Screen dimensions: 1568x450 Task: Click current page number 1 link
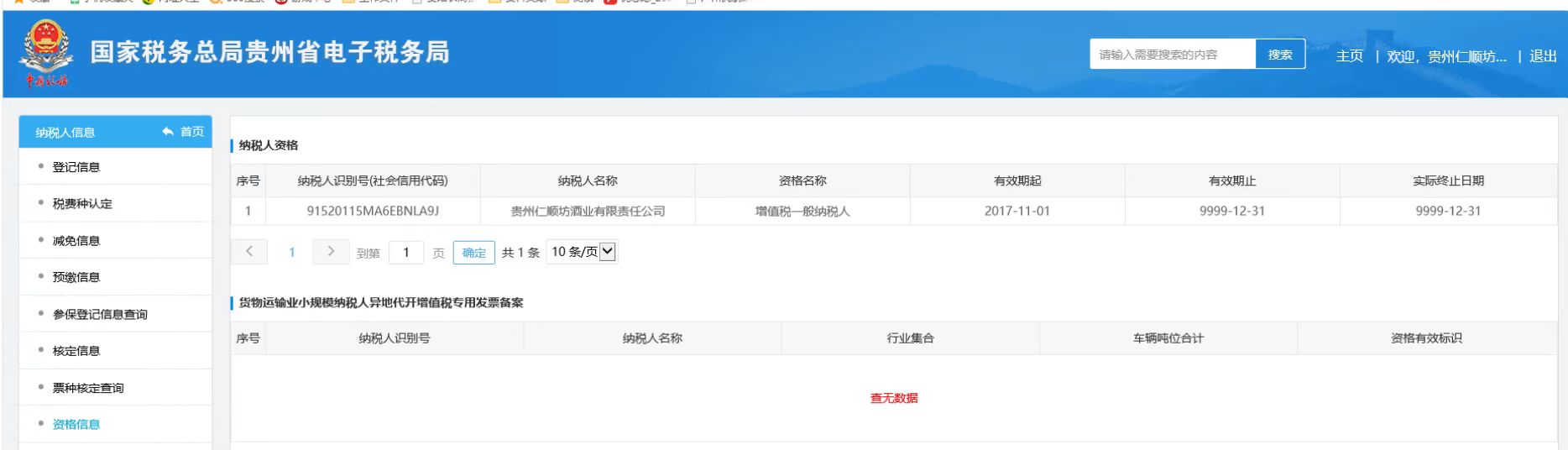(292, 253)
